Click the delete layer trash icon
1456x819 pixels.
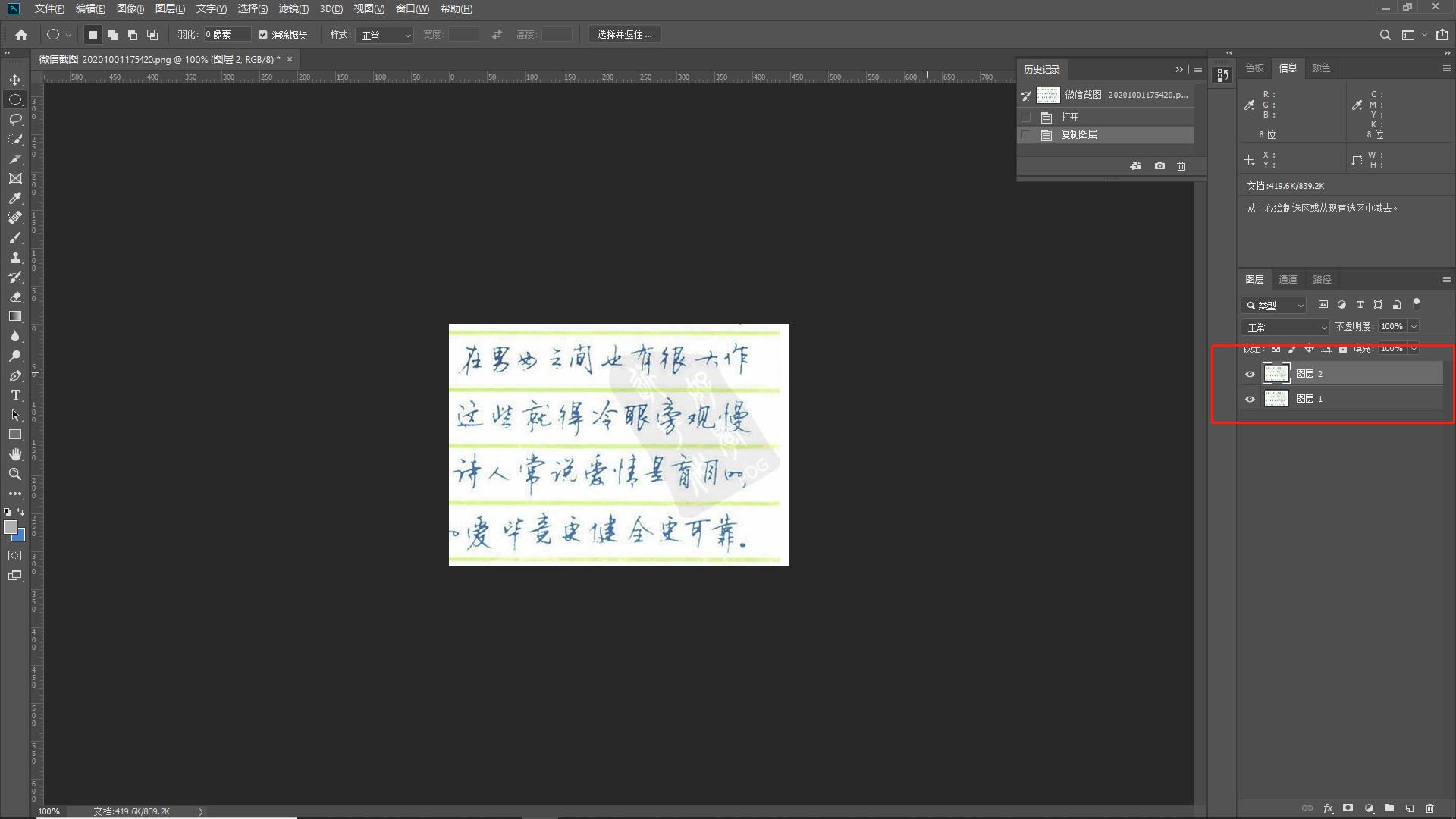pyautogui.click(x=1429, y=808)
